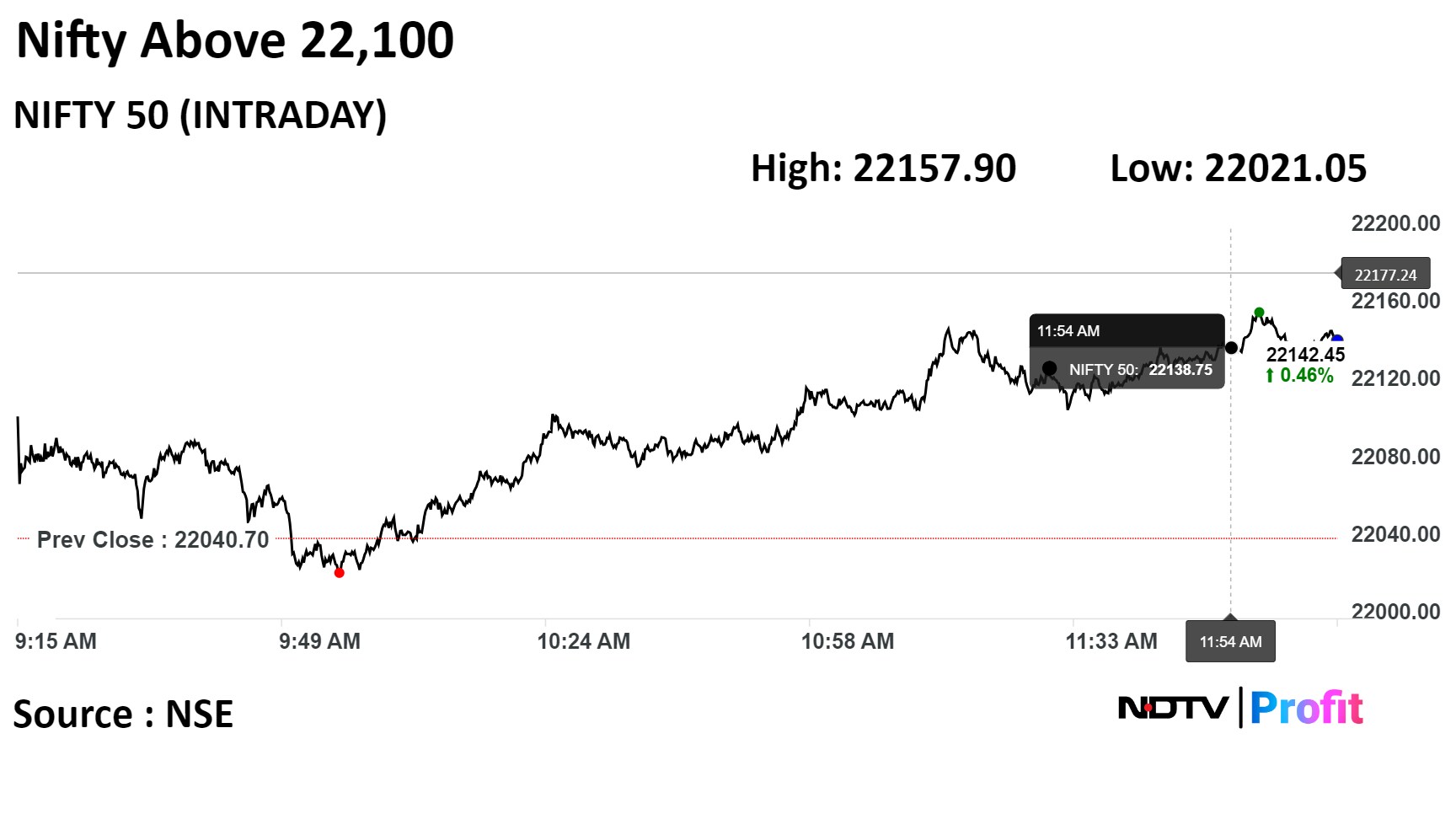
Task: Click the 9:49 AM x-axis label
Action: [319, 641]
